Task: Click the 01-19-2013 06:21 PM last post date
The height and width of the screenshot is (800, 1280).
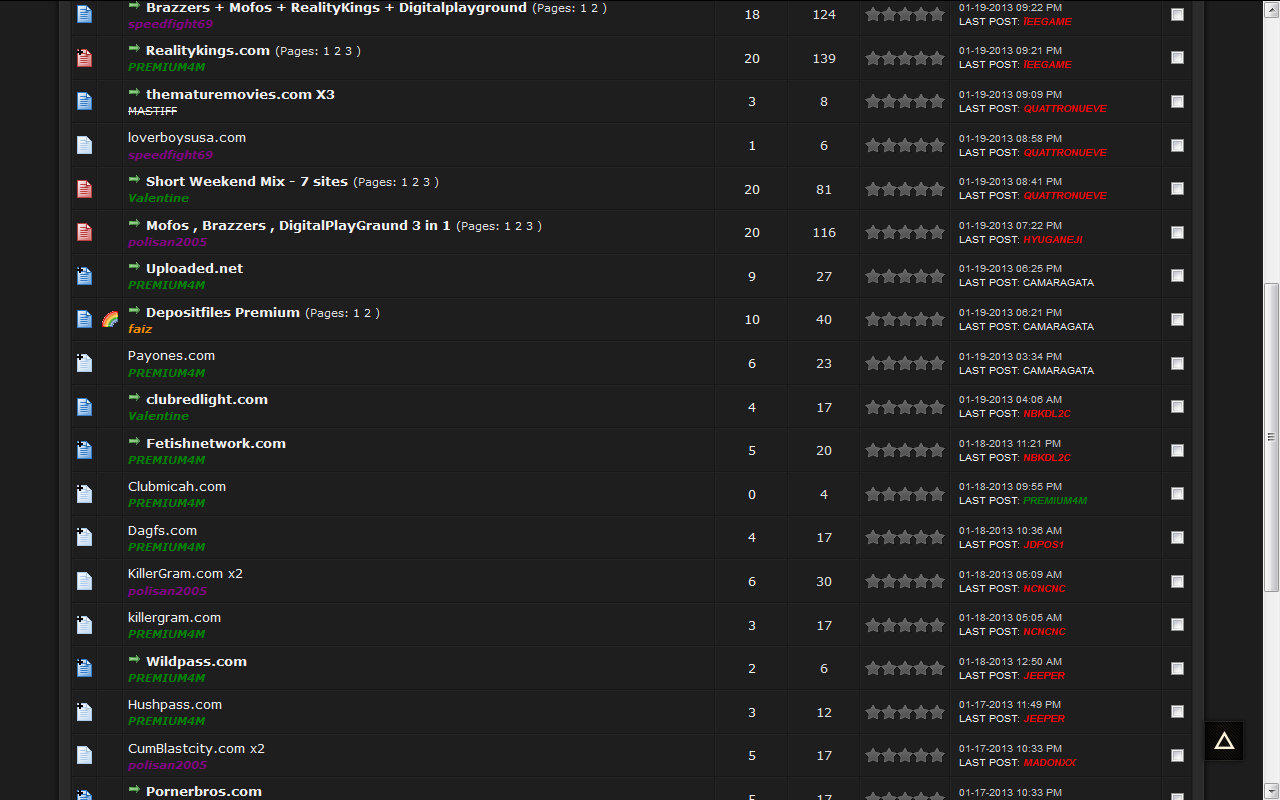Action: pyautogui.click(x=1010, y=313)
